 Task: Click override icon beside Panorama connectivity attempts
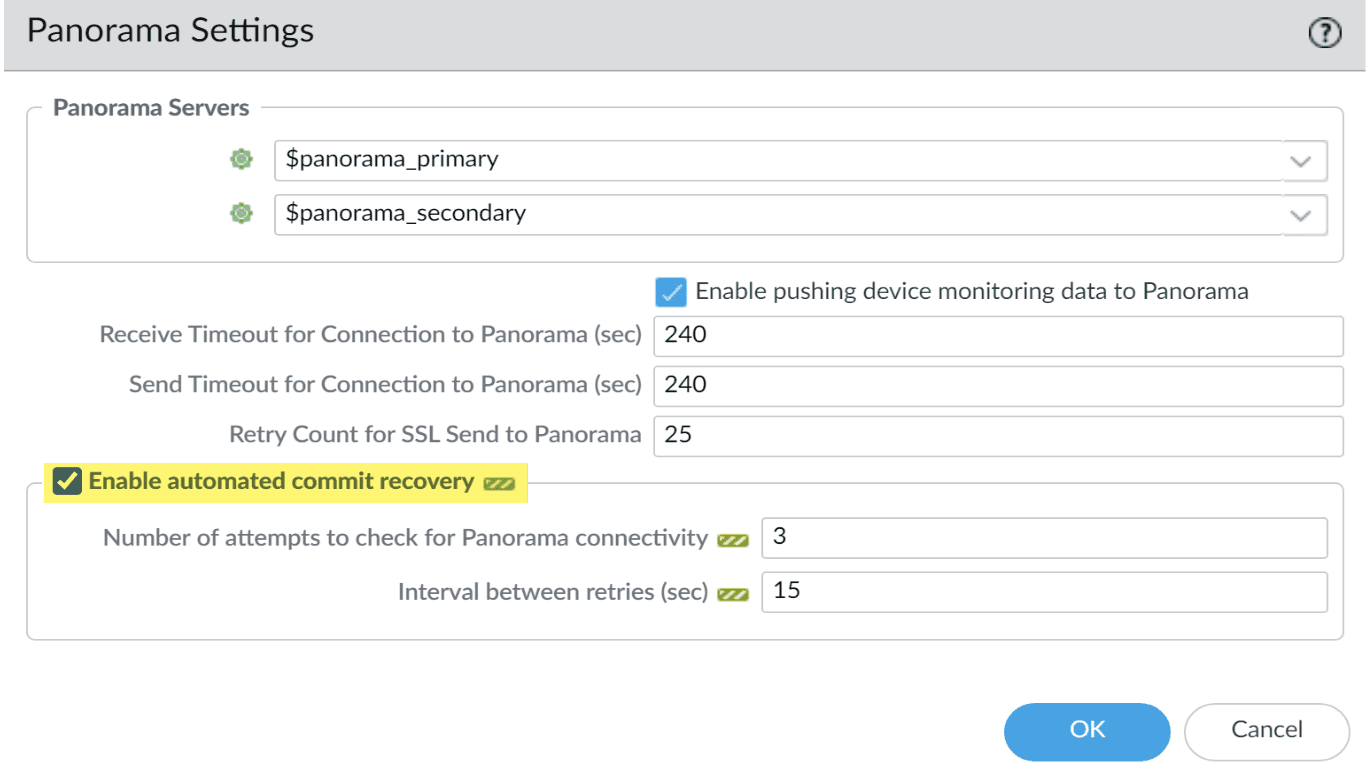[733, 540]
